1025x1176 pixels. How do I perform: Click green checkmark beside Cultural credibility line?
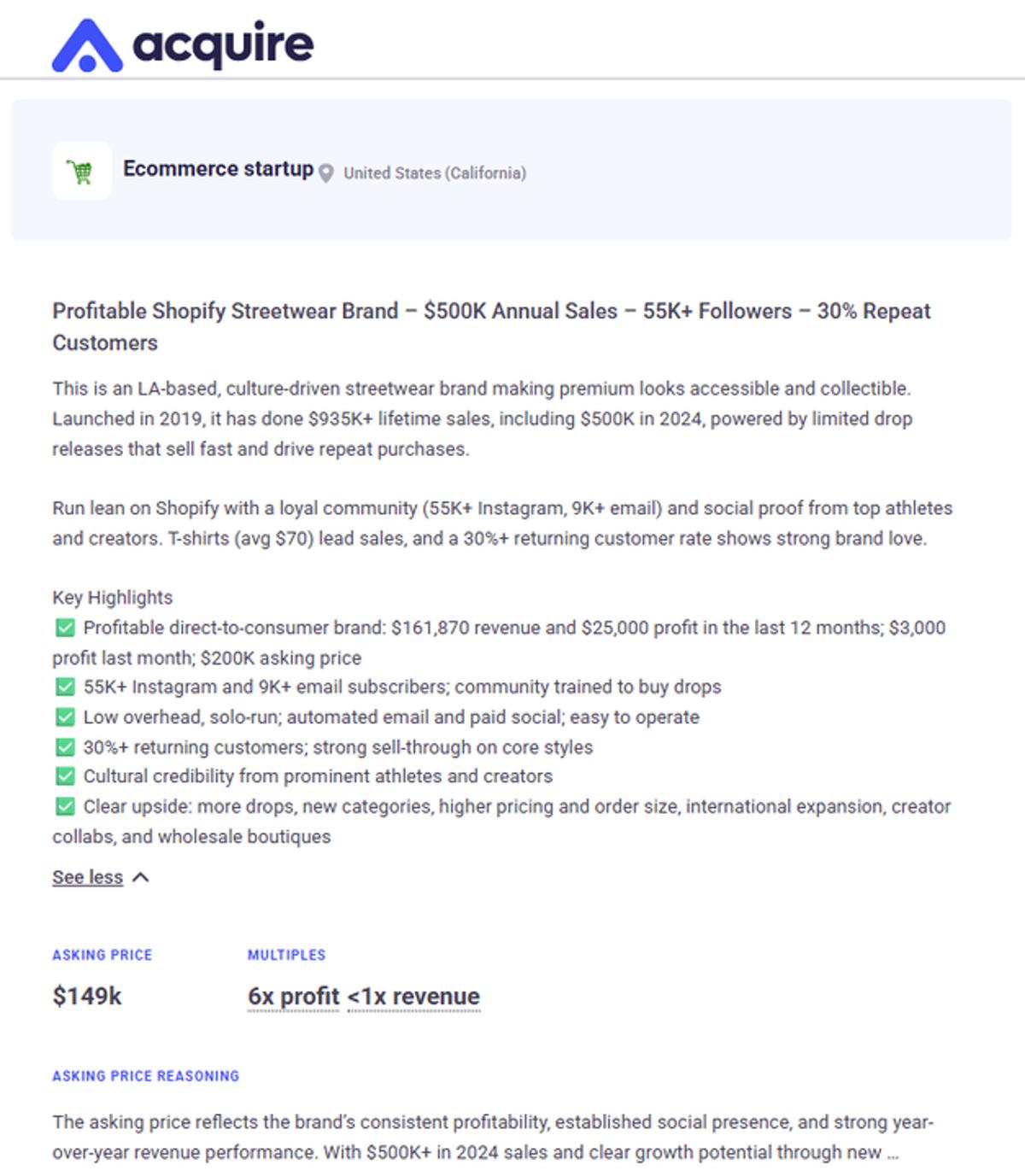65,776
